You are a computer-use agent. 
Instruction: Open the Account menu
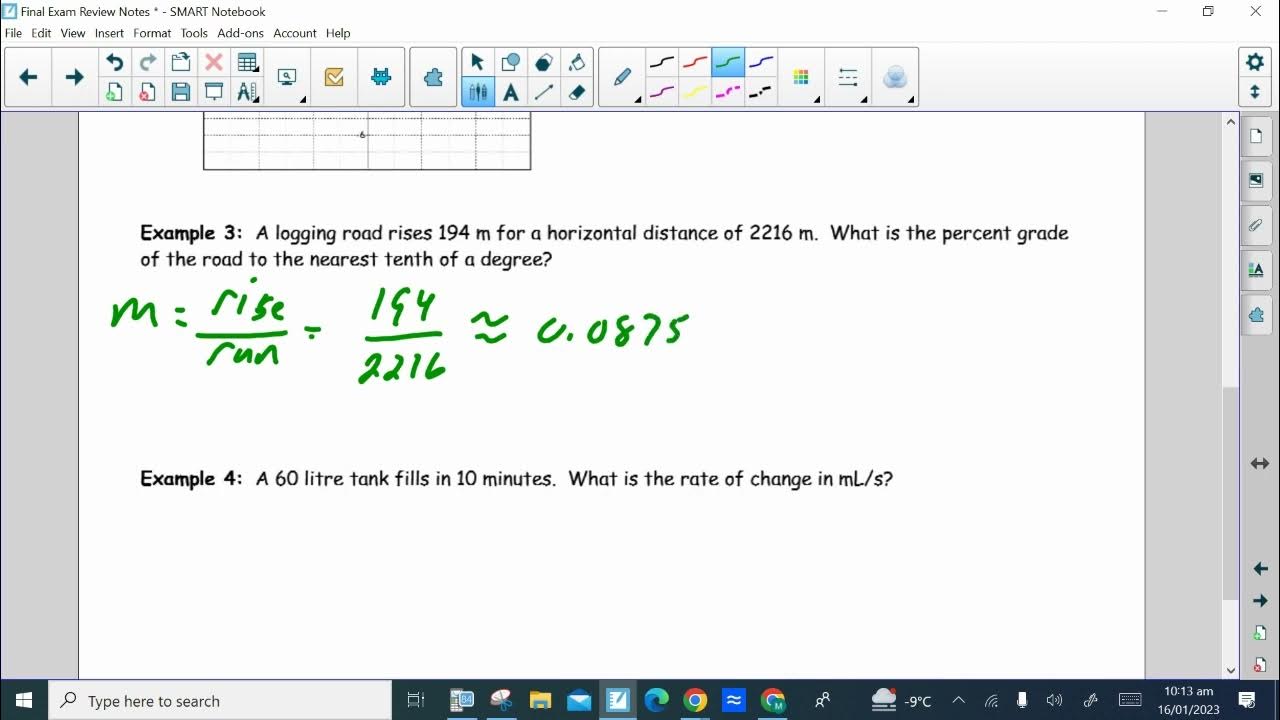(x=295, y=33)
